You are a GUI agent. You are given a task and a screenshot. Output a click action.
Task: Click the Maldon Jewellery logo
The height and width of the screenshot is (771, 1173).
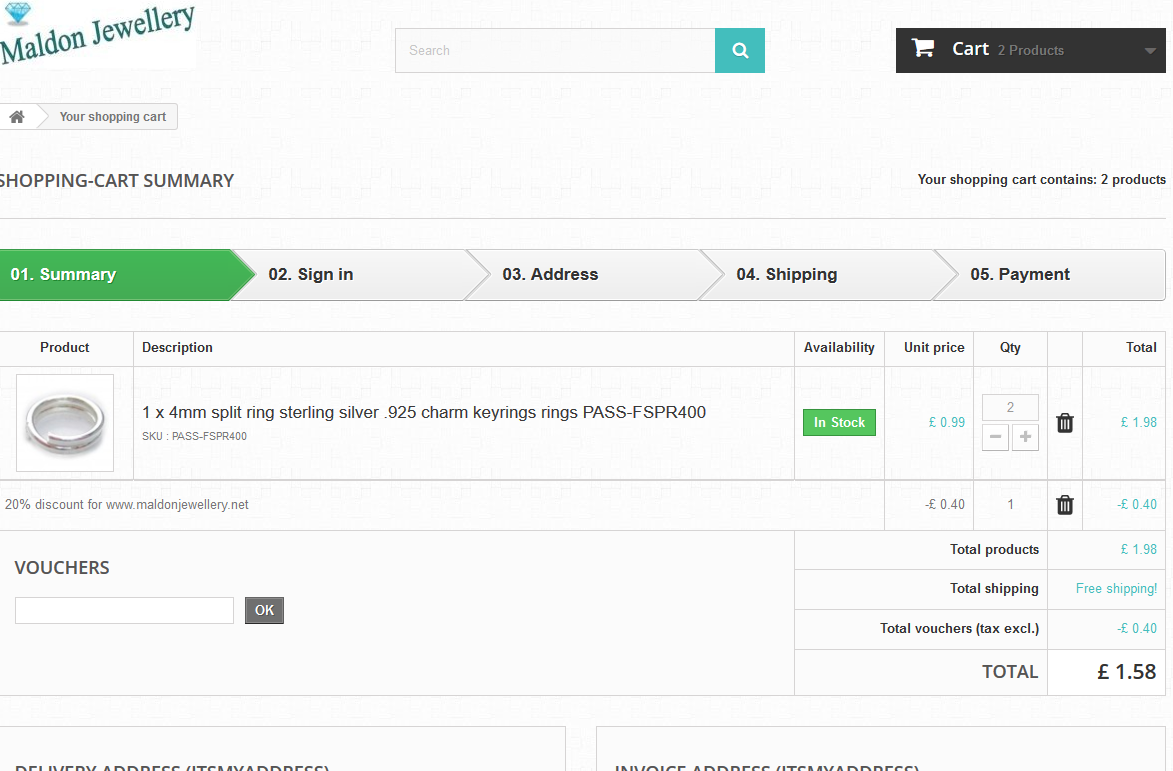pyautogui.click(x=97, y=34)
